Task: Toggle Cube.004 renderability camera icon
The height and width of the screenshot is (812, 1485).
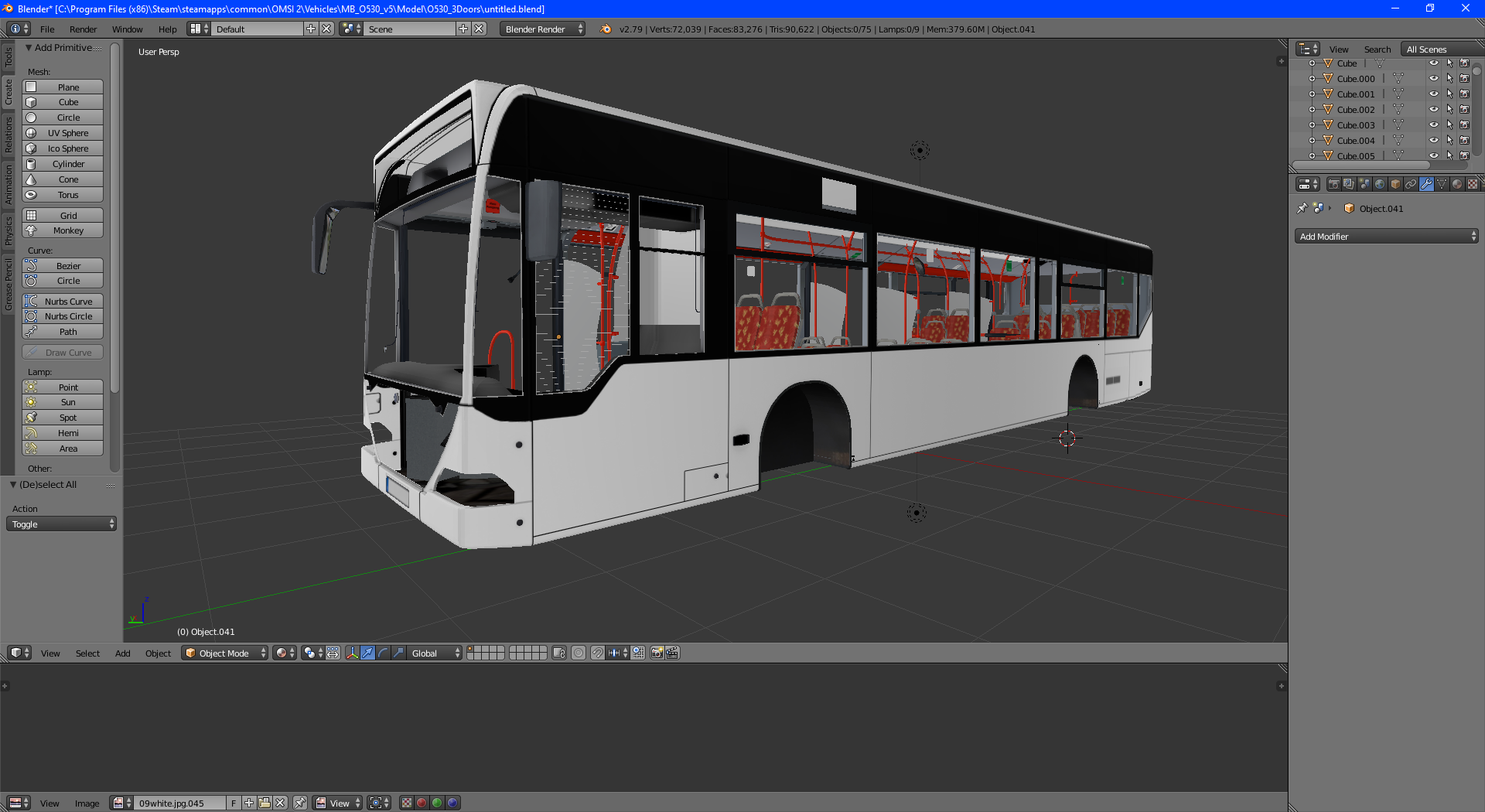Action: tap(1464, 141)
